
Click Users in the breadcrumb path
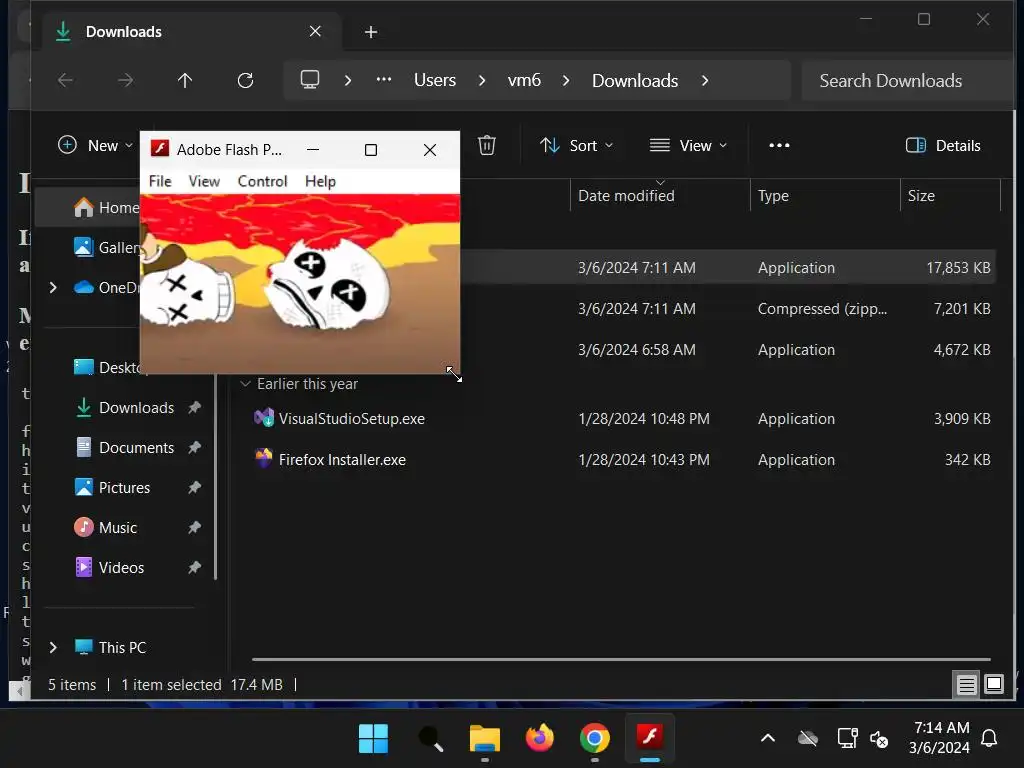435,80
